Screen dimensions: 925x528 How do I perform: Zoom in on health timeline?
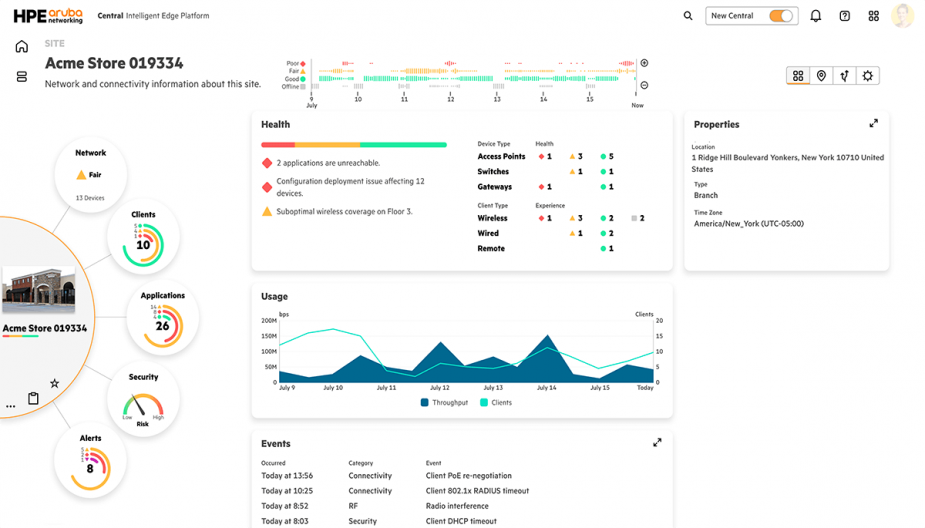click(x=644, y=63)
